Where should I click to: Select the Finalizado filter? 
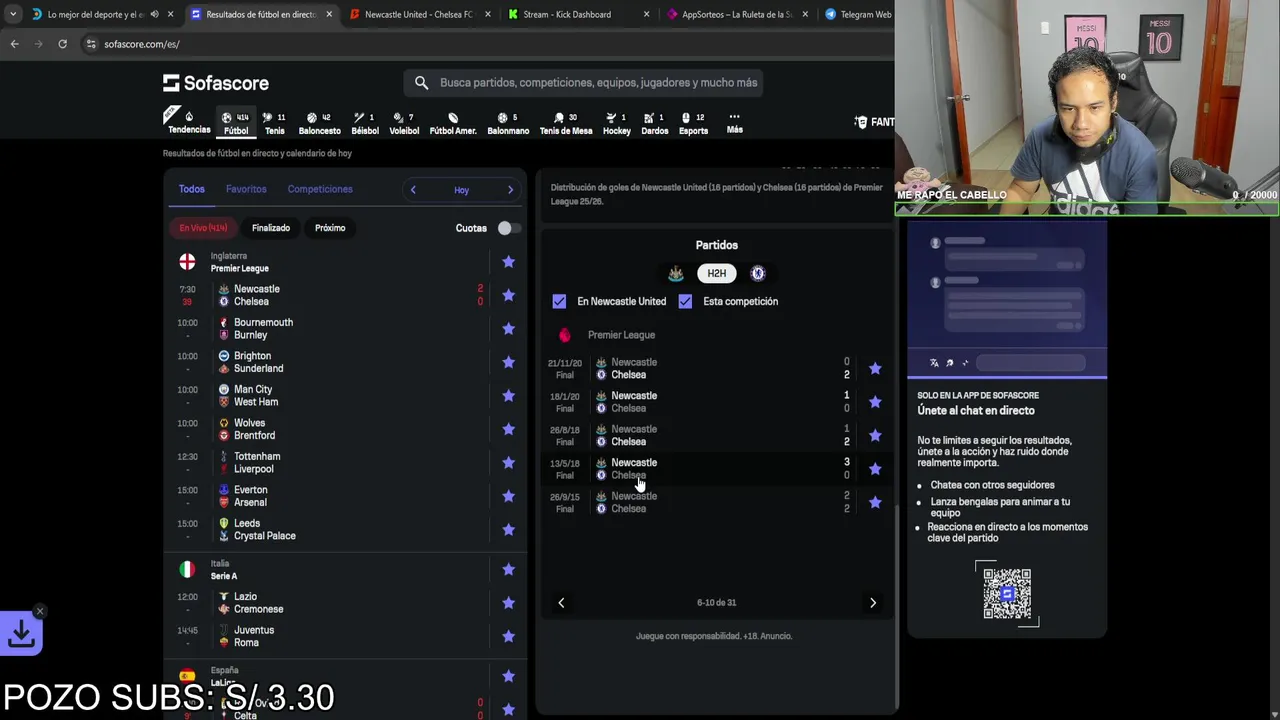pyautogui.click(x=271, y=228)
